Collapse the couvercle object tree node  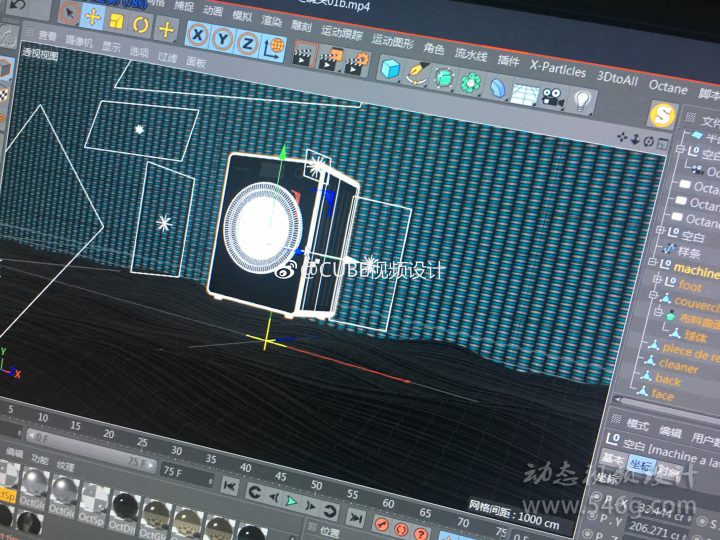coord(652,295)
